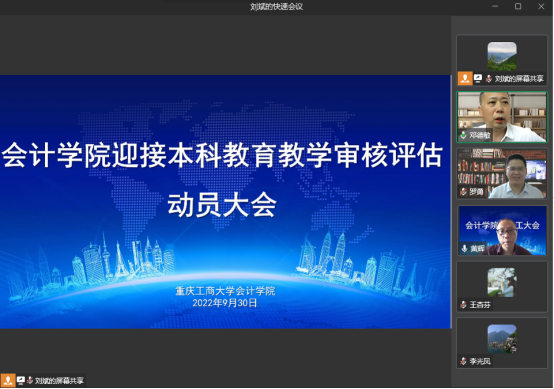Click the 刘斌的屏幕共享 label at bottom-left
The width and height of the screenshot is (554, 389).
(59, 381)
